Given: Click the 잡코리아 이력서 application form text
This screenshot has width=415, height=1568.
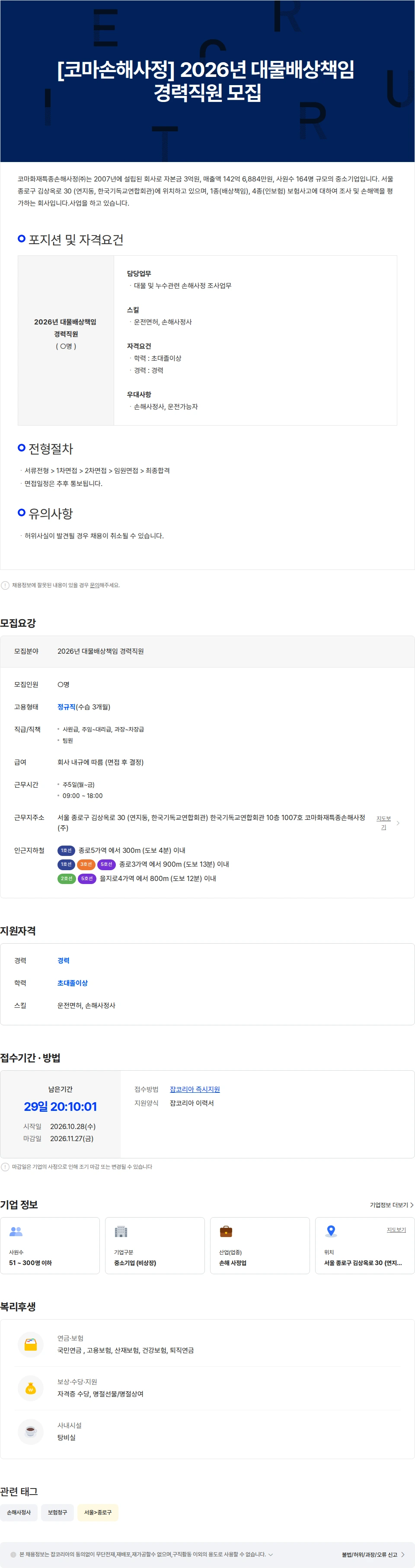Looking at the screenshot, I should coord(192,1104).
